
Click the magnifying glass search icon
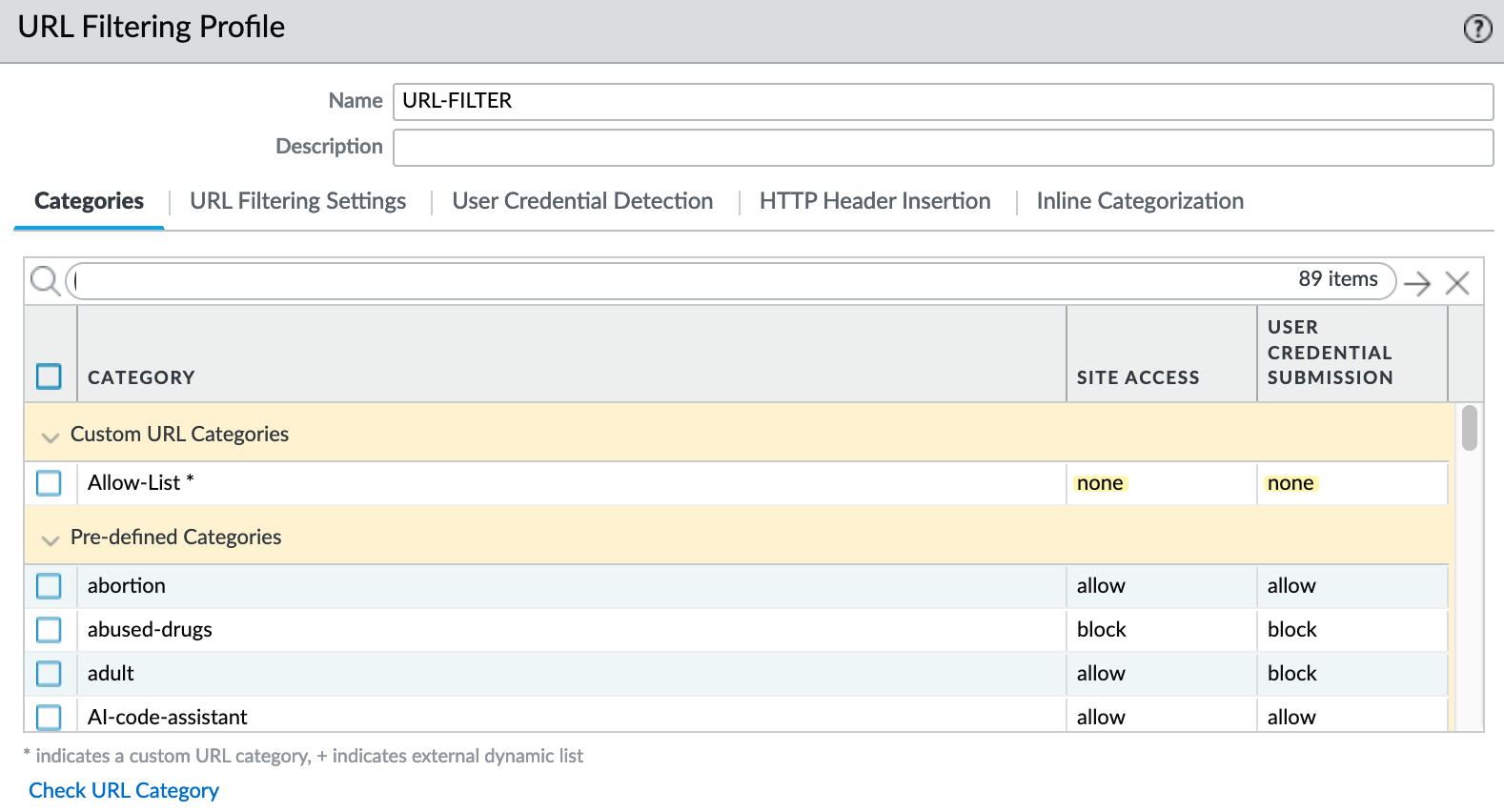click(45, 281)
